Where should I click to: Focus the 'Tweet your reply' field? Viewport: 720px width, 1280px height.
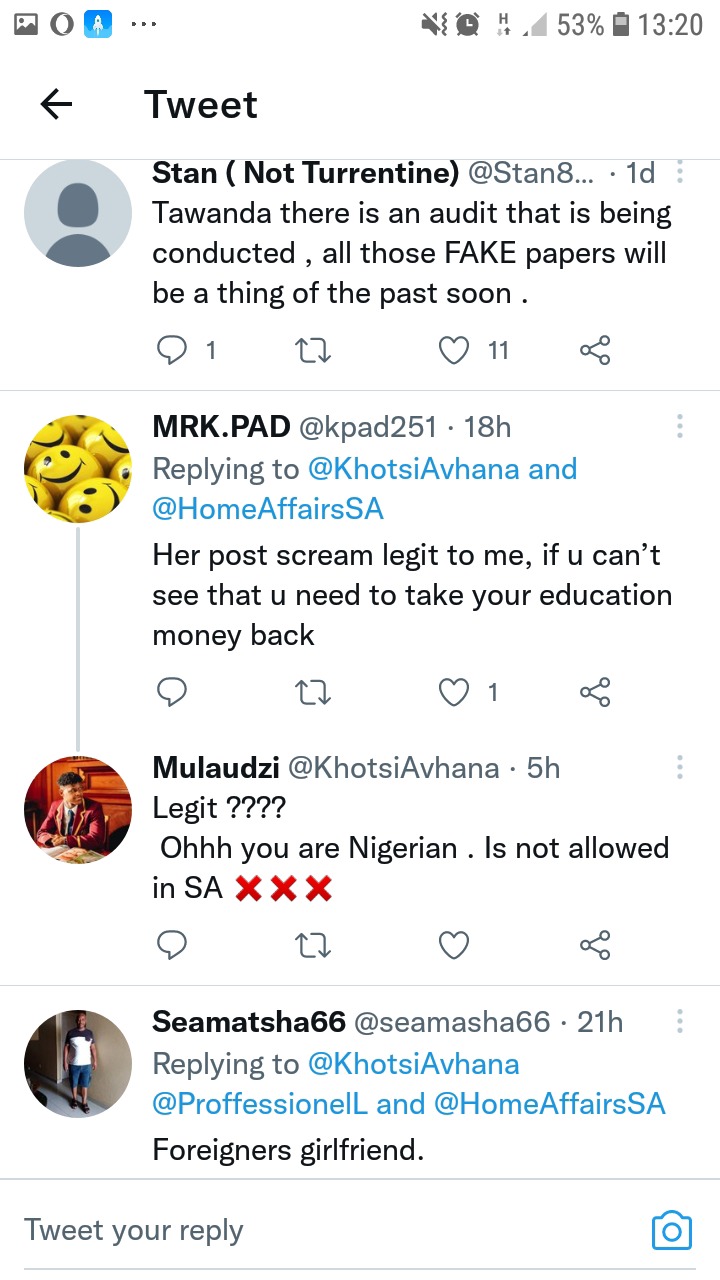(x=300, y=1230)
